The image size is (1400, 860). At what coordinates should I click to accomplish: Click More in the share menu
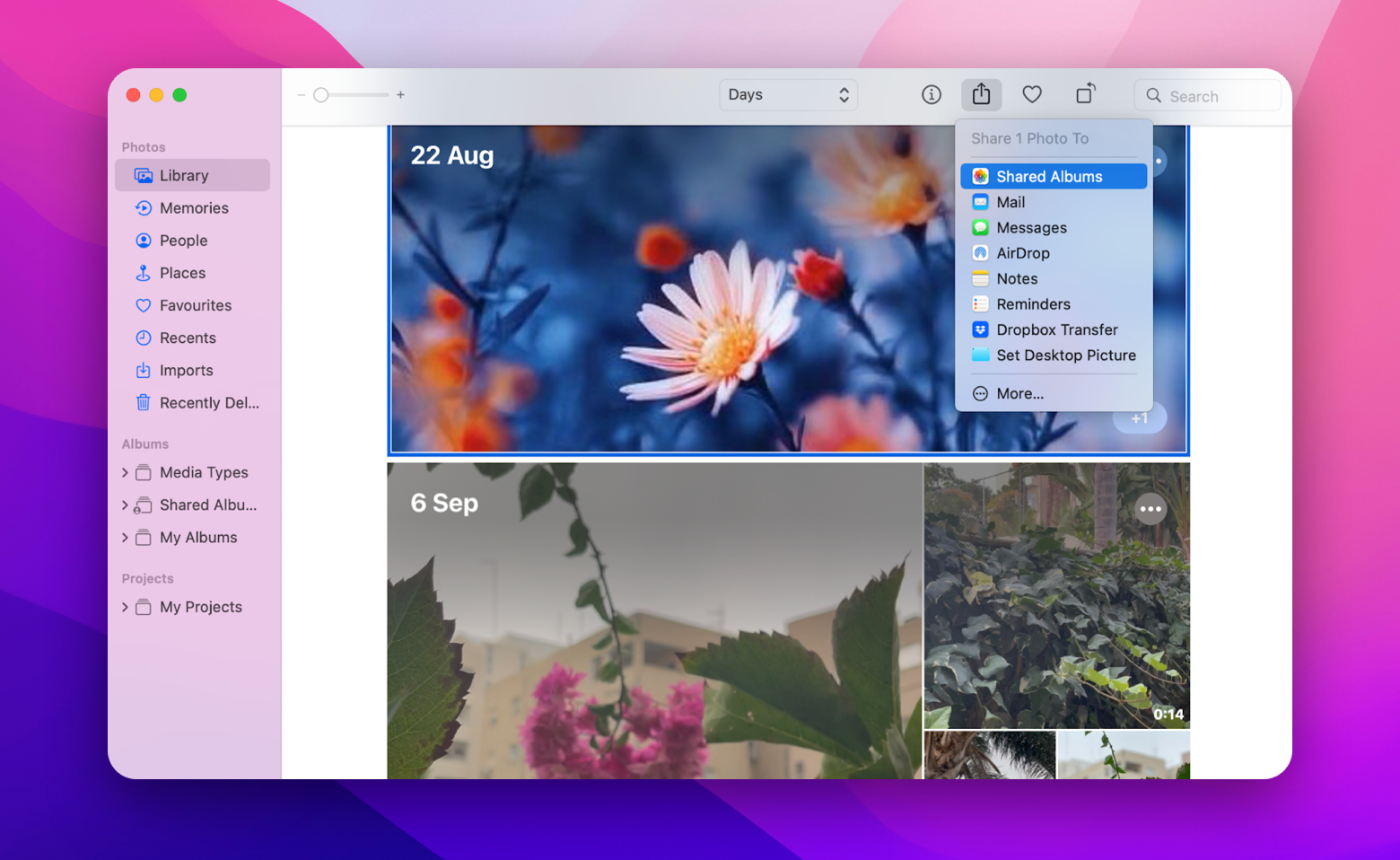click(x=1020, y=393)
